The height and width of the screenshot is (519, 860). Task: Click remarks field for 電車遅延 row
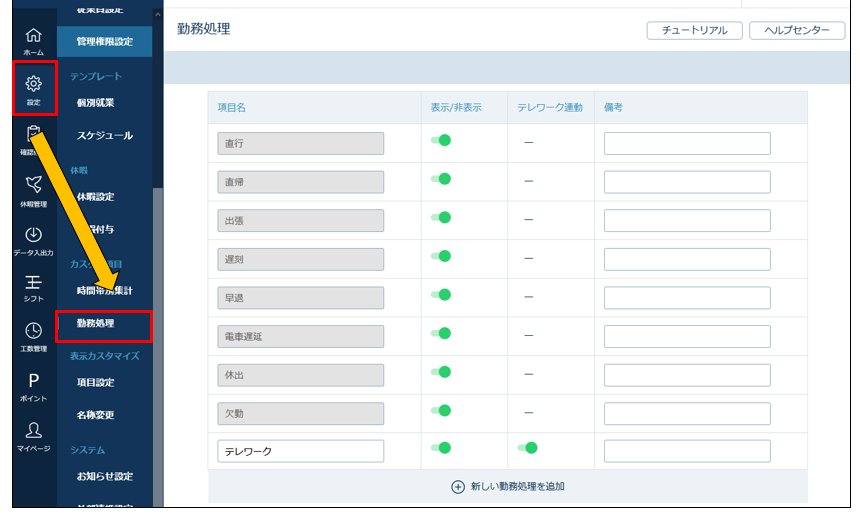pyautogui.click(x=687, y=336)
